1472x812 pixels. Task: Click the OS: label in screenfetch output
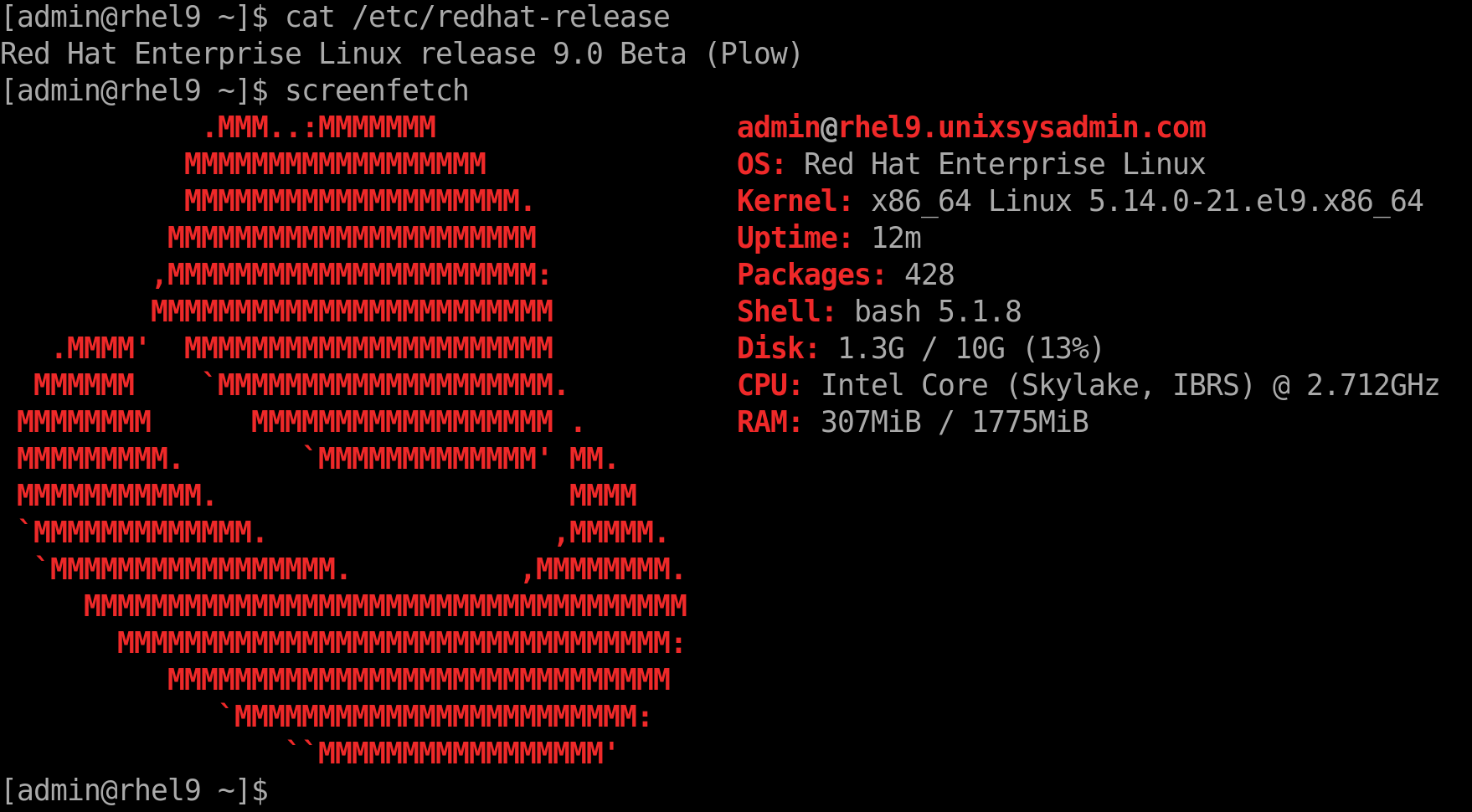click(761, 164)
